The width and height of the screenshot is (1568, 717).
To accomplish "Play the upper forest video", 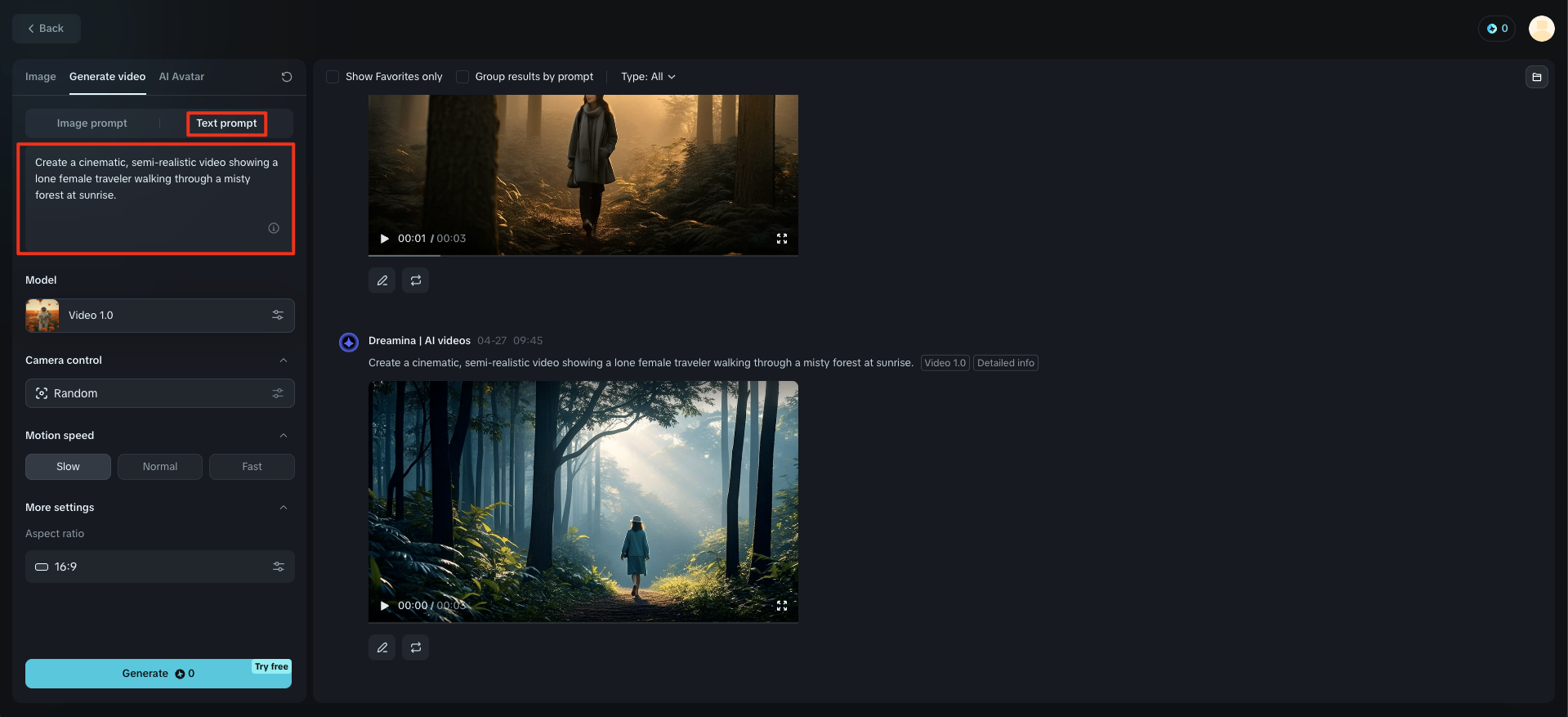I will click(384, 239).
